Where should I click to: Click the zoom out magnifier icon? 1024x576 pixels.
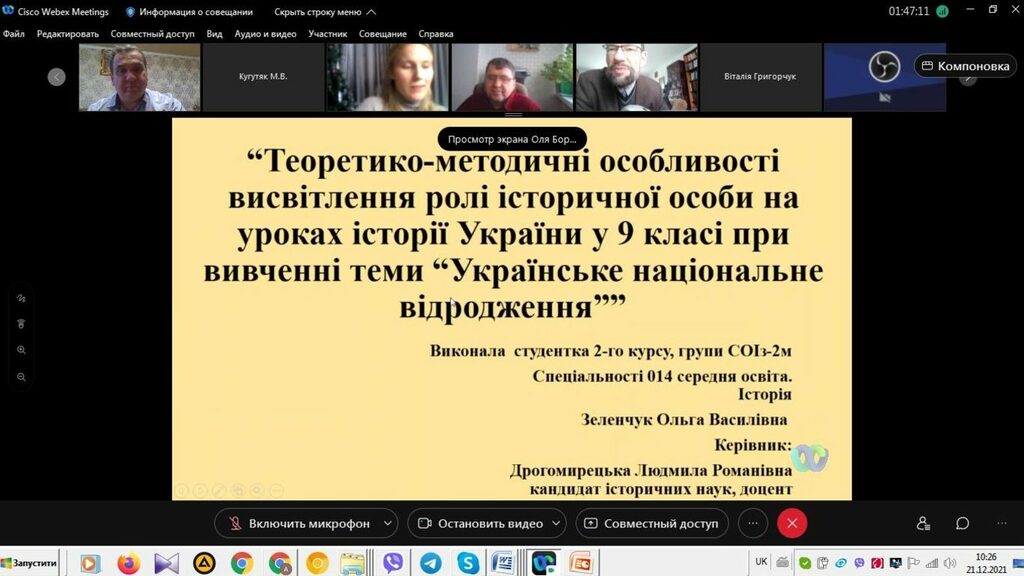pyautogui.click(x=21, y=377)
